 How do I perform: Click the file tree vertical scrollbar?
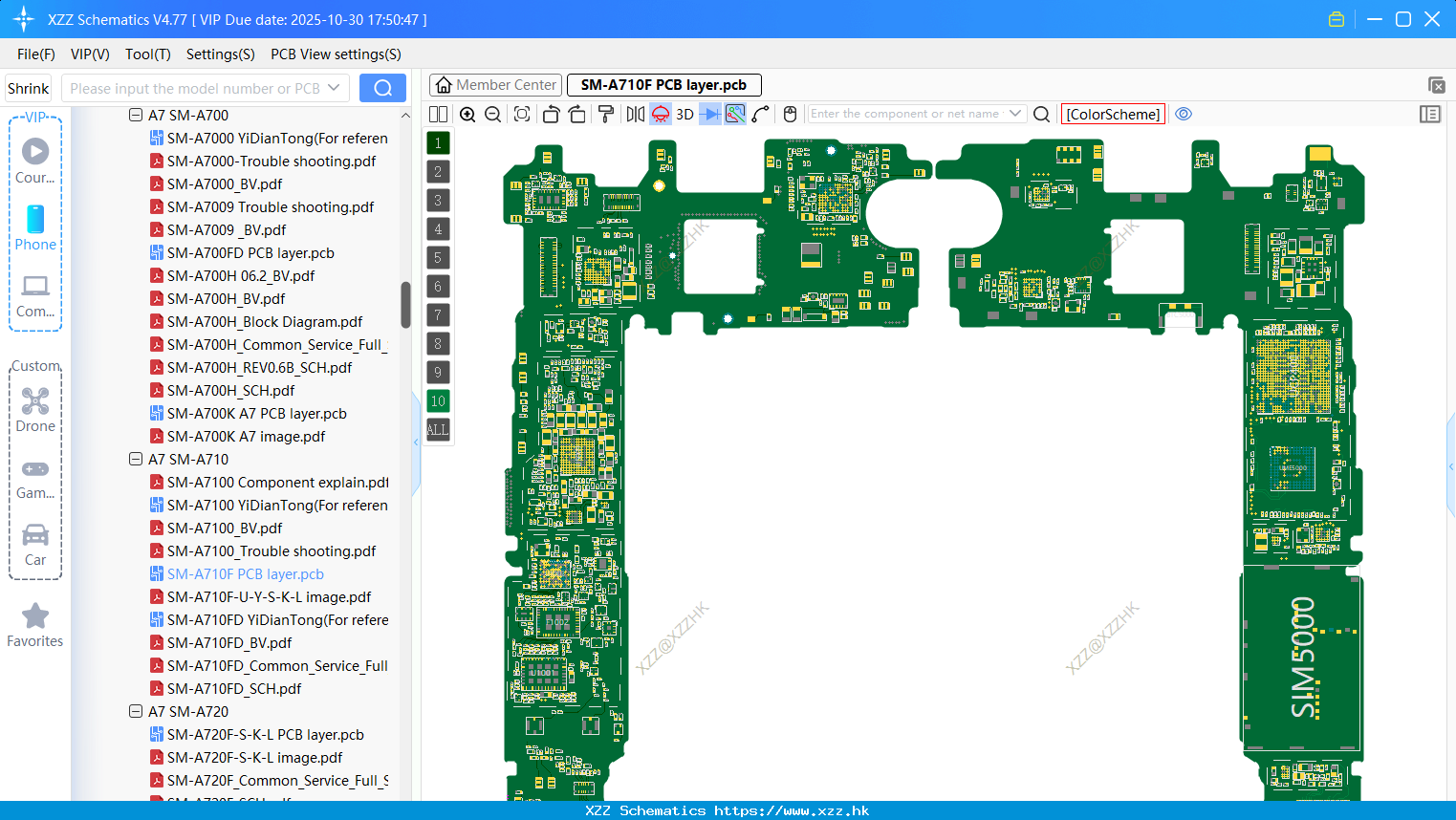pyautogui.click(x=405, y=304)
